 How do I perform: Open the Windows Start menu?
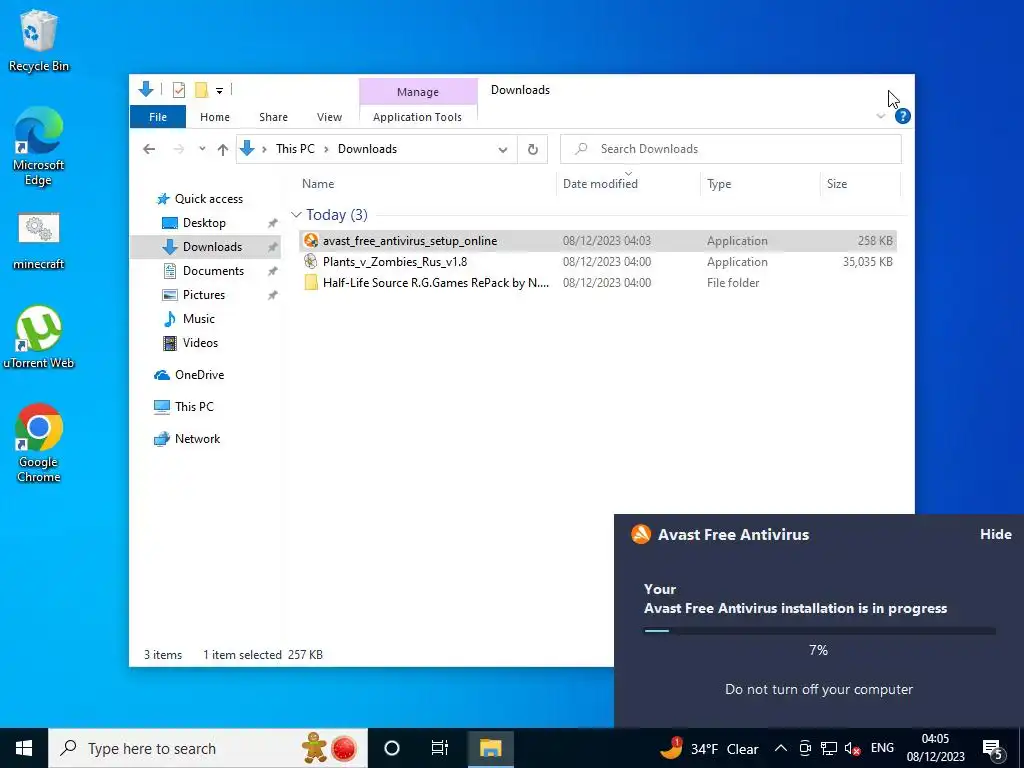click(24, 748)
